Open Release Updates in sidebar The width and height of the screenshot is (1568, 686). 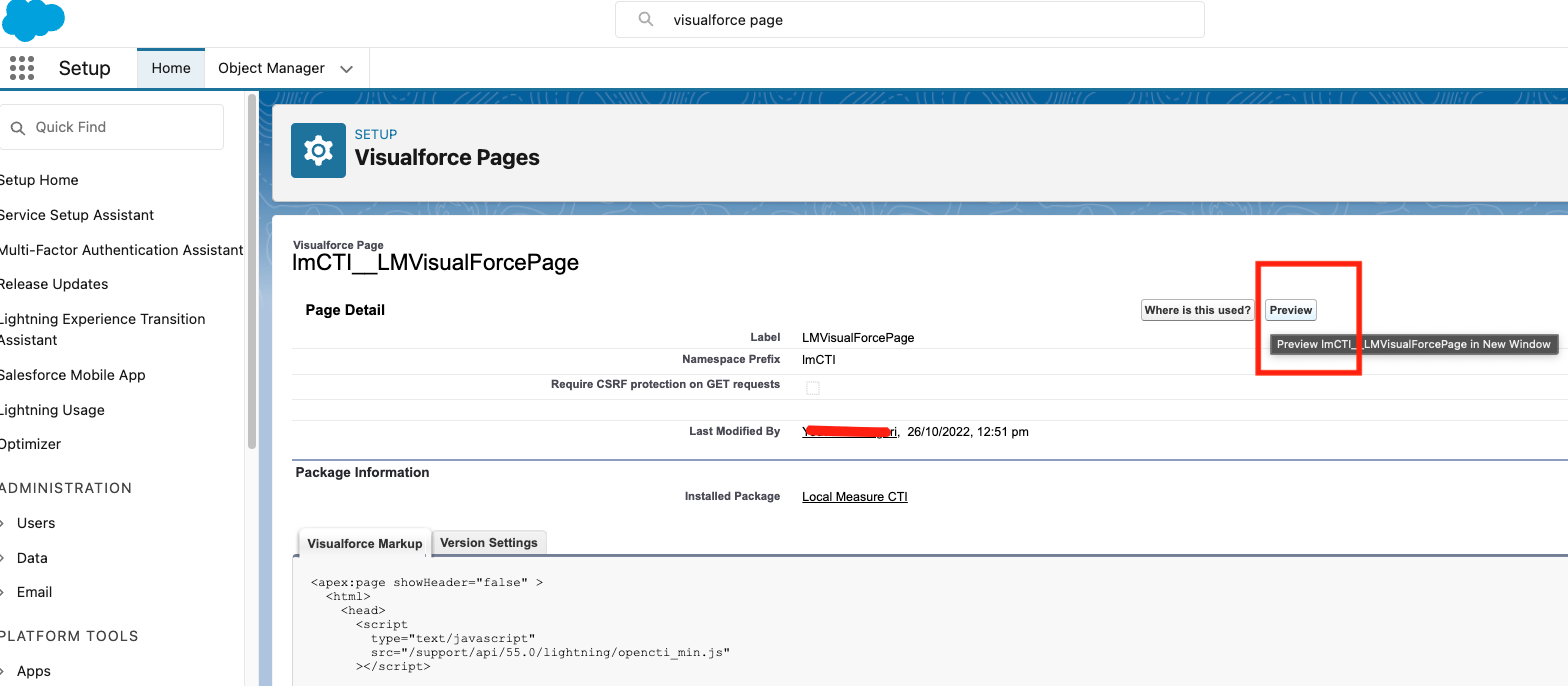pos(54,284)
